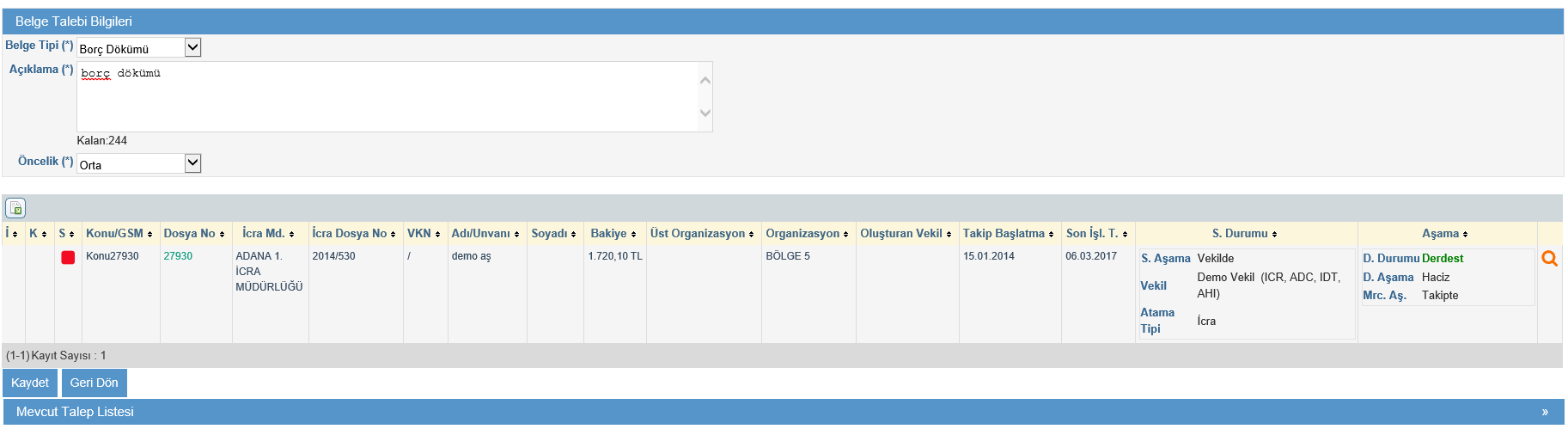
Task: Sort by VKN column
Action: (x=424, y=234)
